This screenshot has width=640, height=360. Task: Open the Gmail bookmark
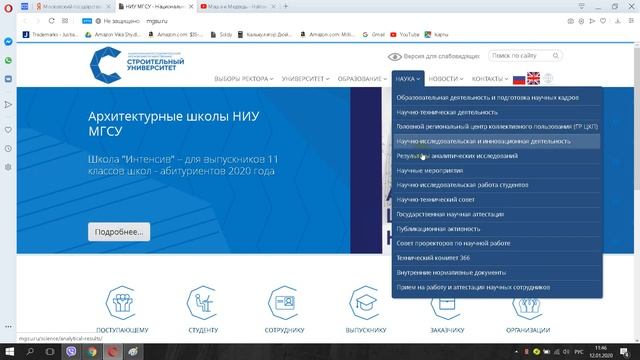(373, 35)
